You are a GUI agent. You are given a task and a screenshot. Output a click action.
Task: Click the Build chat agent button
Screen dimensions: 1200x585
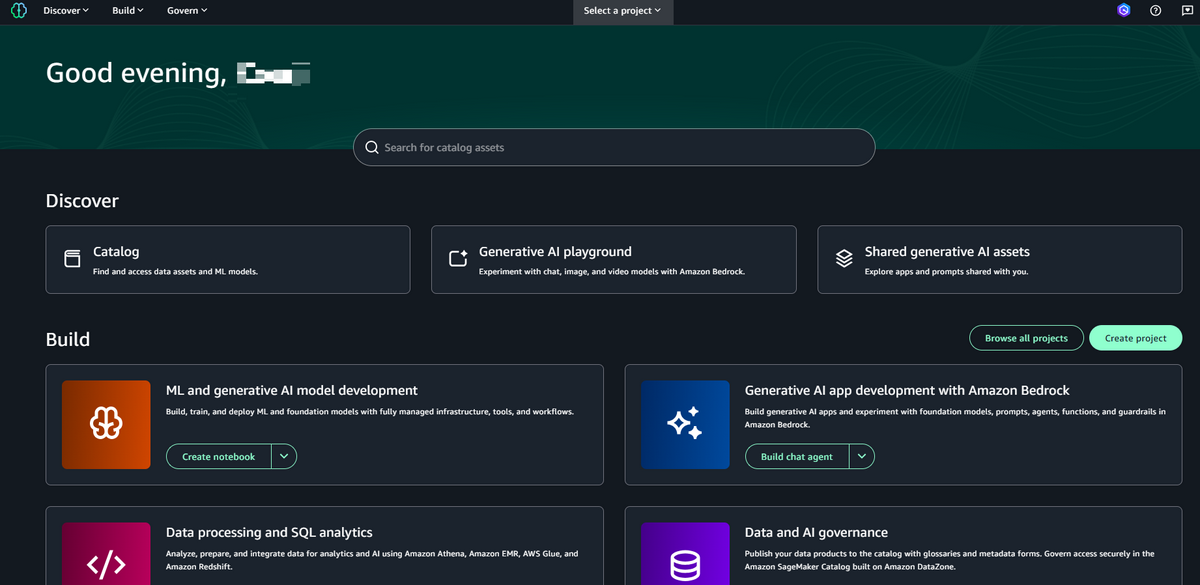coord(797,456)
